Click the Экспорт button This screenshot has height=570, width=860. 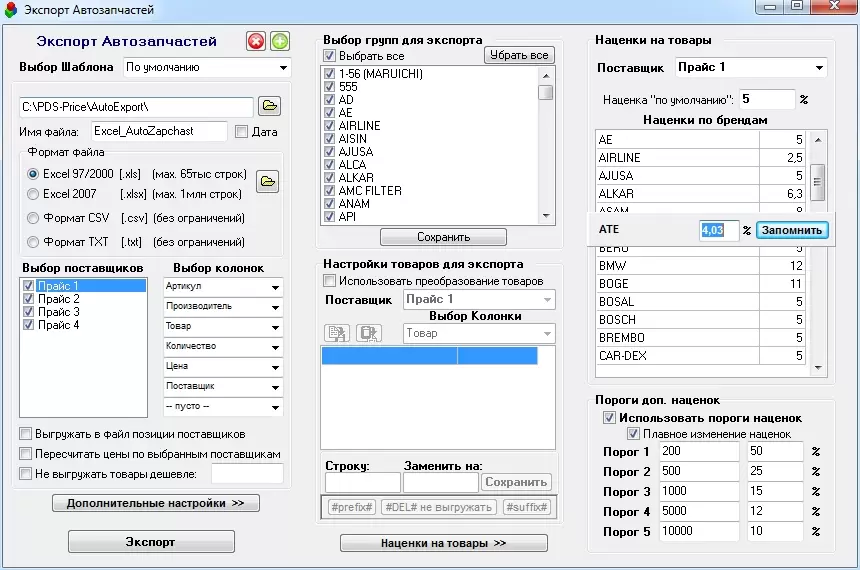[151, 541]
